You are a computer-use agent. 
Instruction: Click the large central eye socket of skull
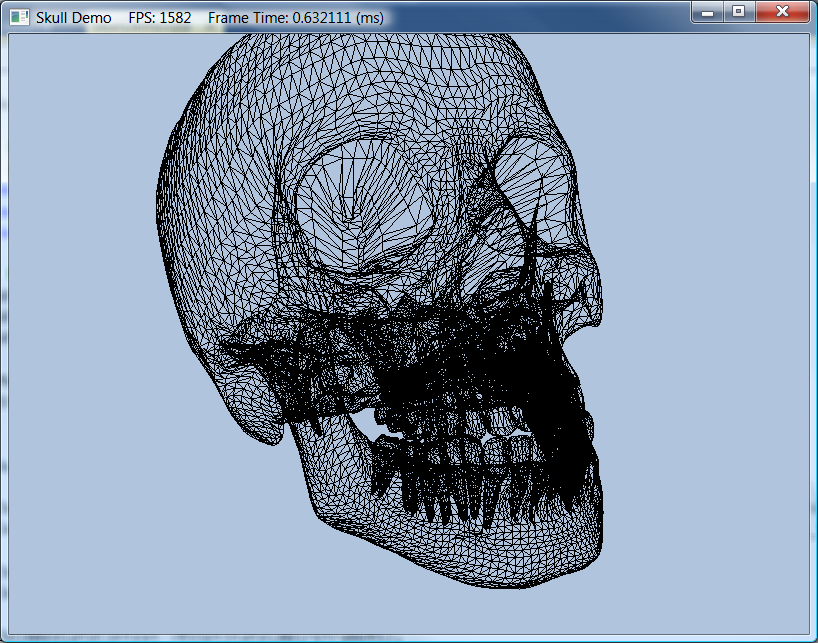click(358, 205)
